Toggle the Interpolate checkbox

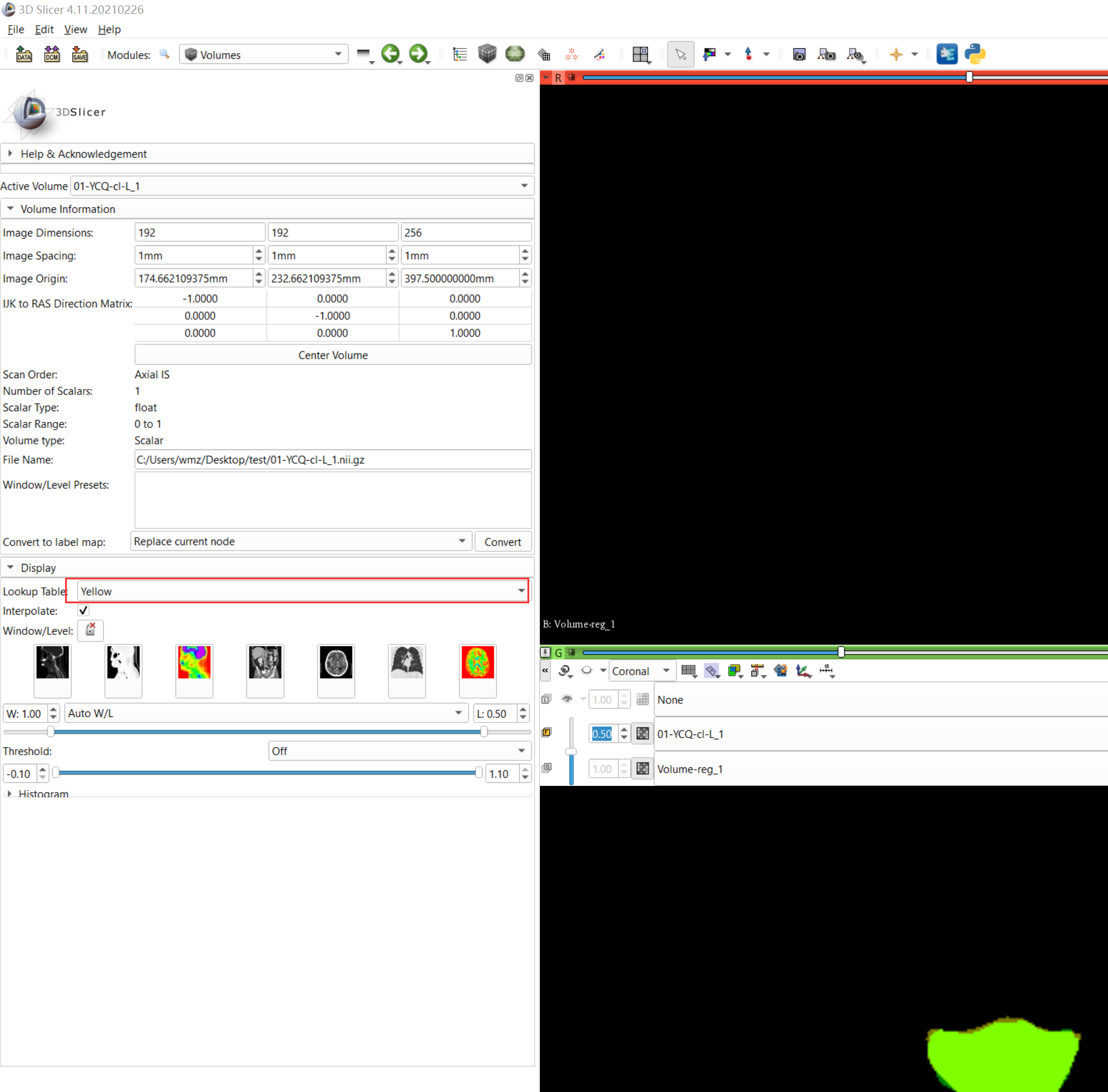tap(83, 610)
